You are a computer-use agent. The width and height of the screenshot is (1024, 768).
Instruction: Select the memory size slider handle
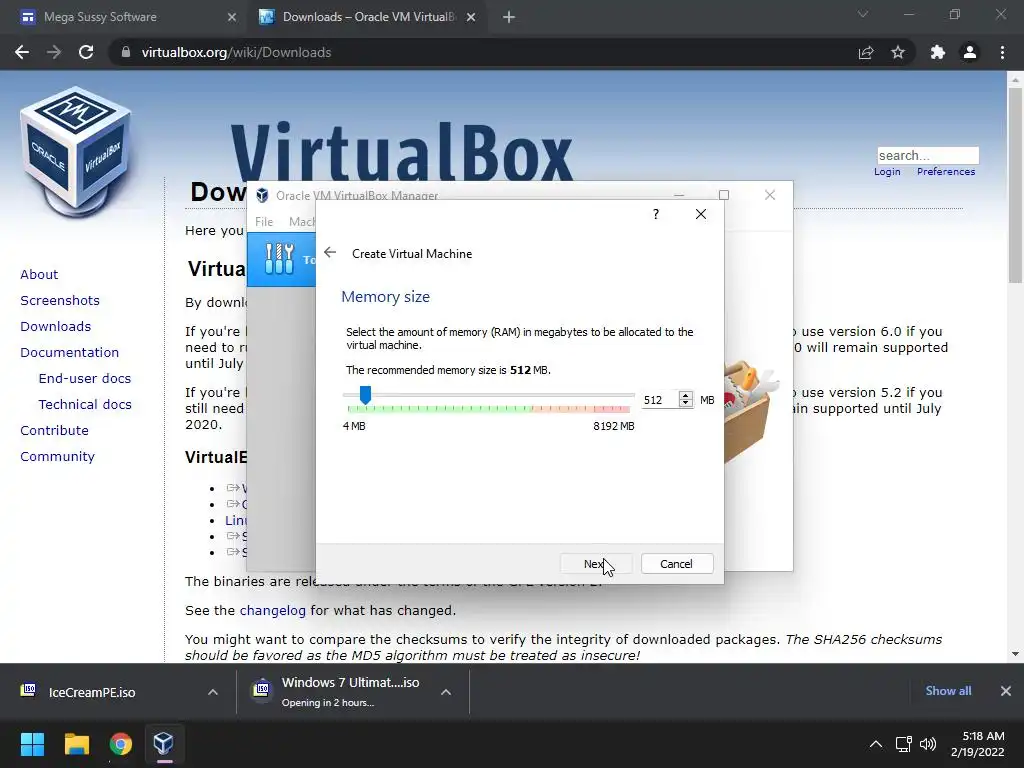[366, 394]
